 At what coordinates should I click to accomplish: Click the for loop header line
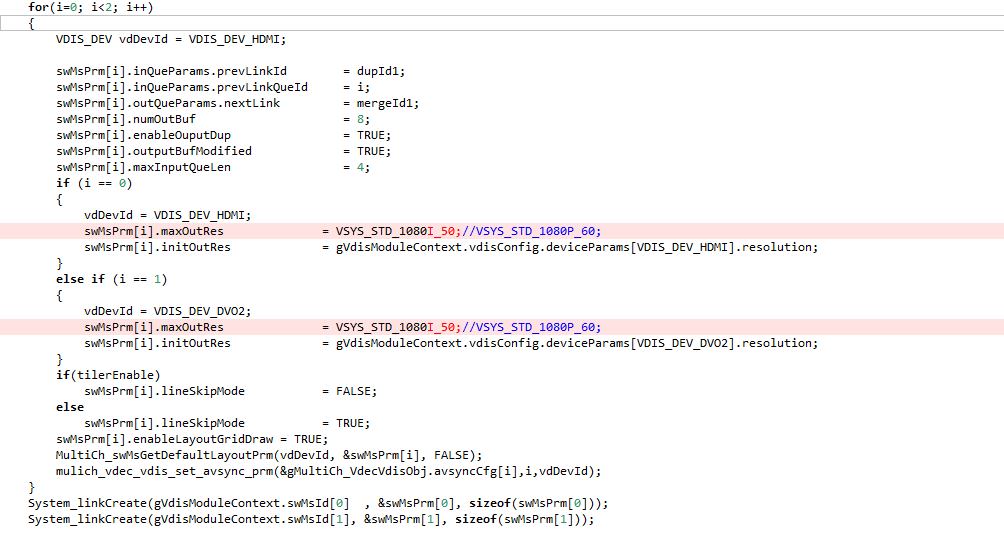click(x=90, y=7)
